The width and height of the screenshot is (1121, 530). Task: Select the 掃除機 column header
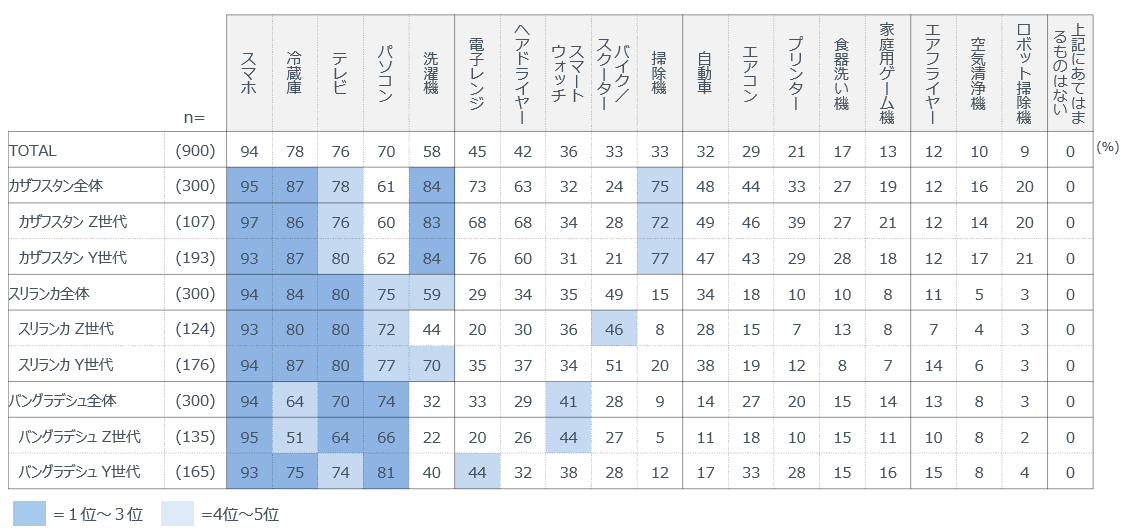coord(659,73)
